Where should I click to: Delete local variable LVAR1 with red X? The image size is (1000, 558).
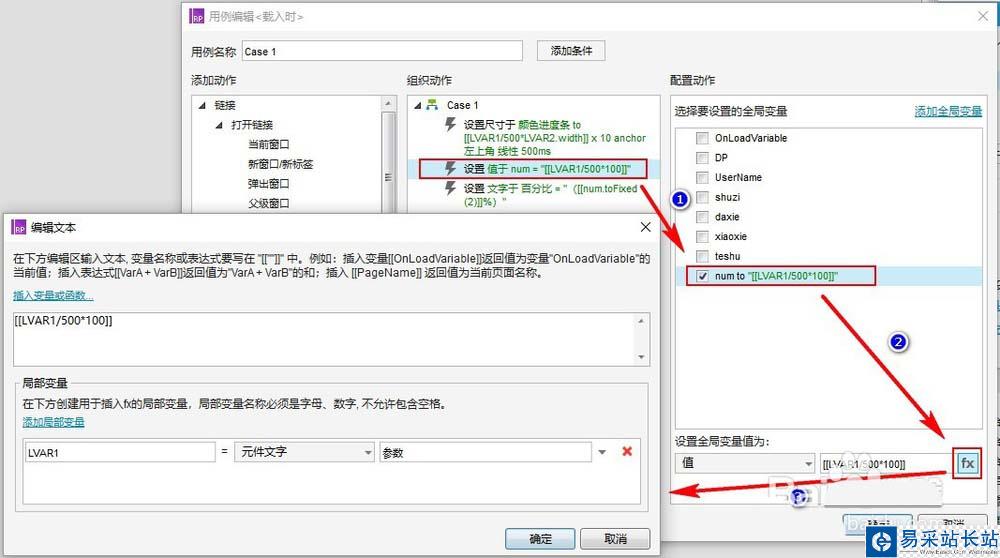pyautogui.click(x=627, y=451)
